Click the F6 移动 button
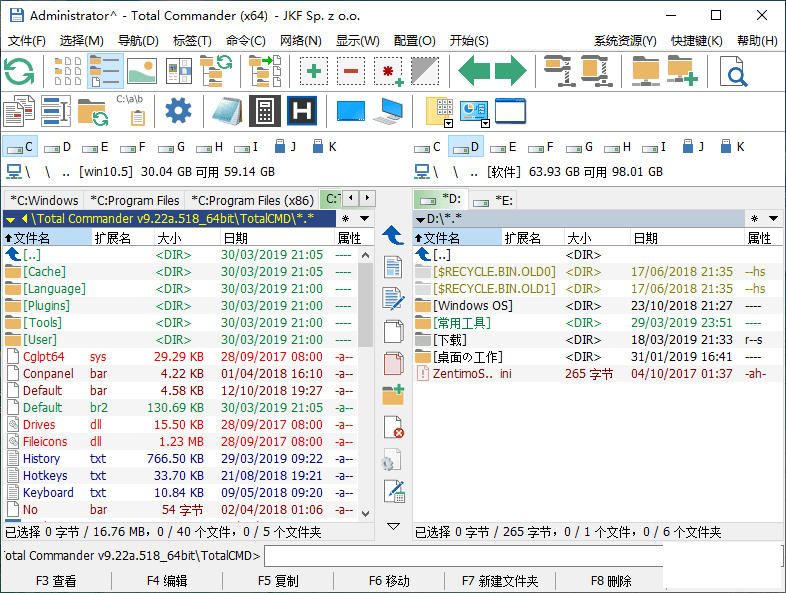This screenshot has width=786, height=593. pyautogui.click(x=389, y=581)
